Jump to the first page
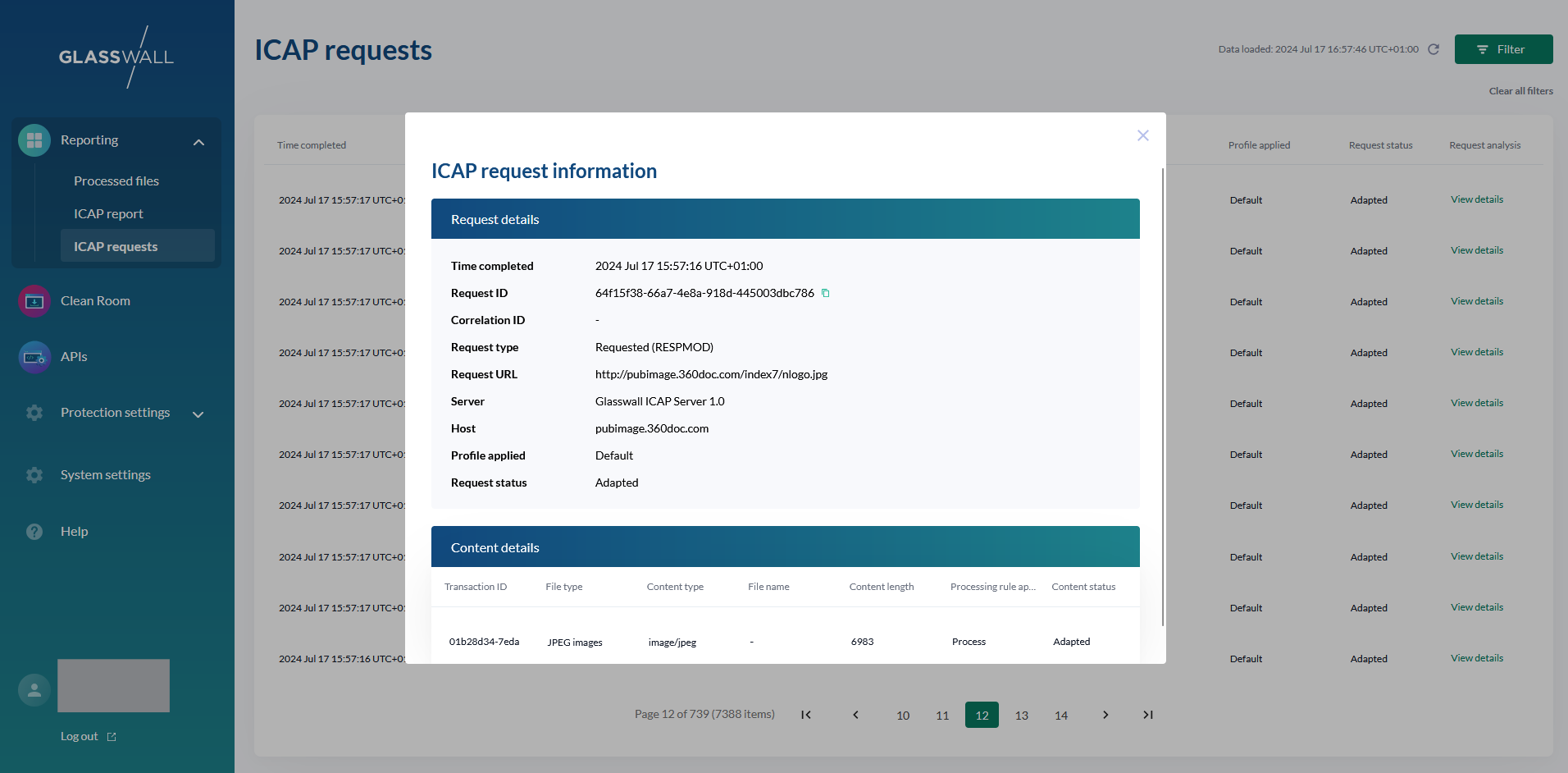This screenshot has width=1568, height=773. click(806, 715)
